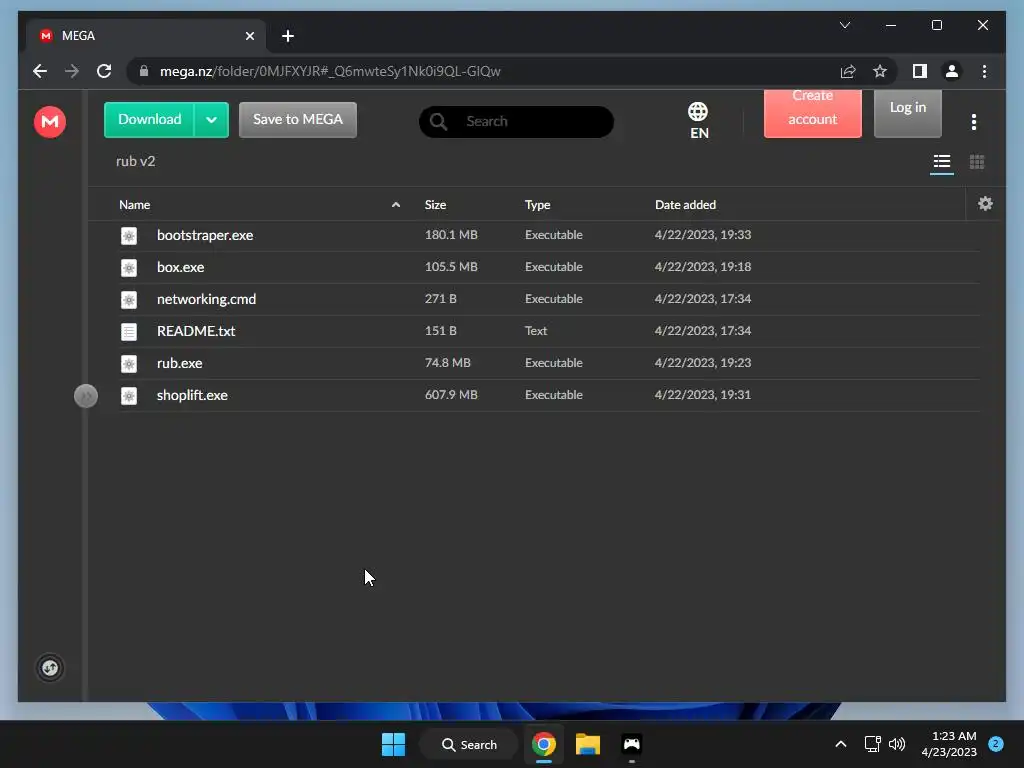
Task: Click the Log in button
Action: coord(907,113)
